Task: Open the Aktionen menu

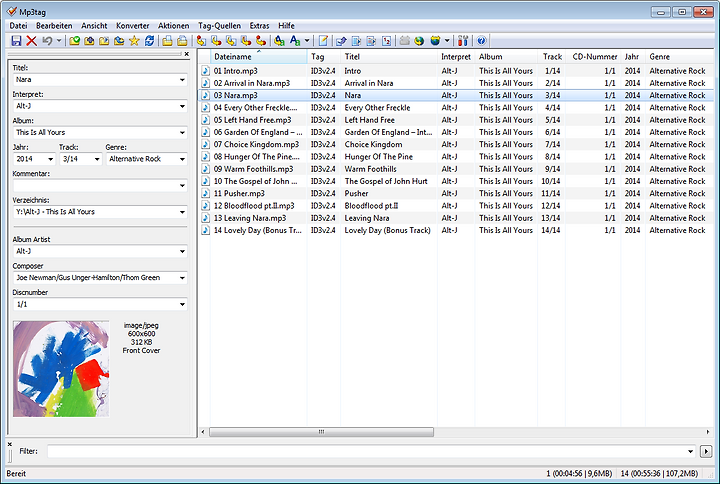Action: tap(174, 26)
